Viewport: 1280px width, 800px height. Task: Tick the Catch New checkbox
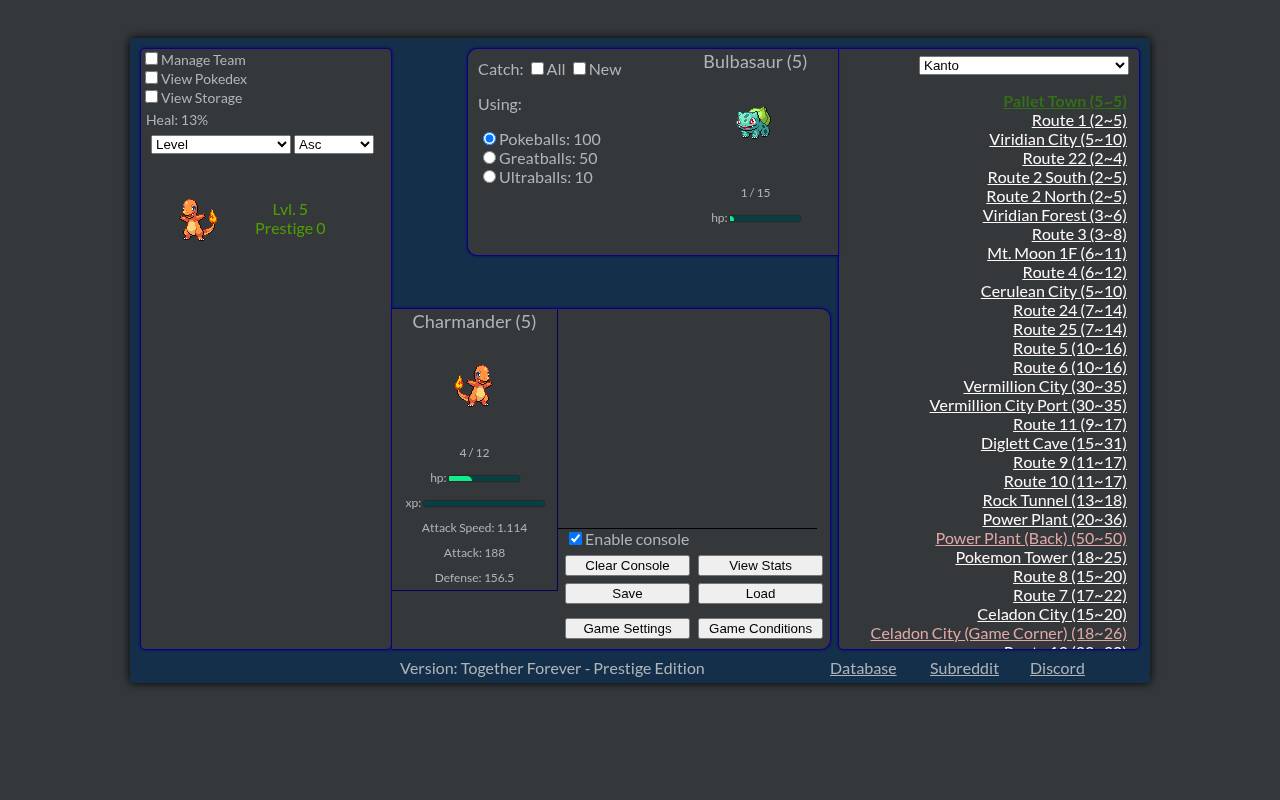579,68
